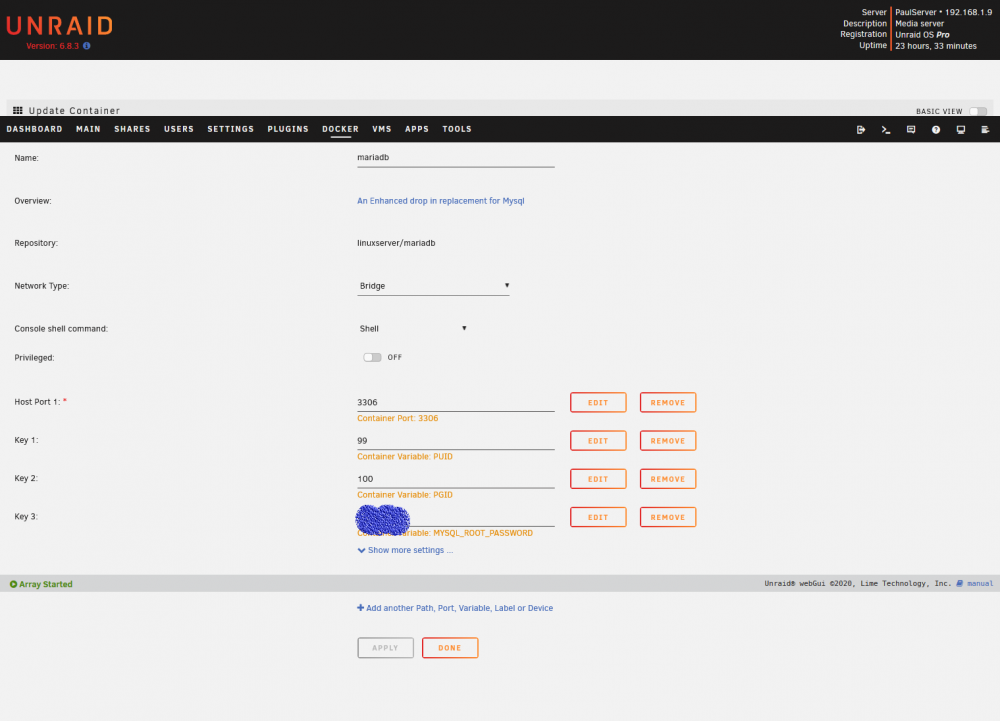This screenshot has height=721, width=1000.
Task: Click the Done button
Action: 450,648
